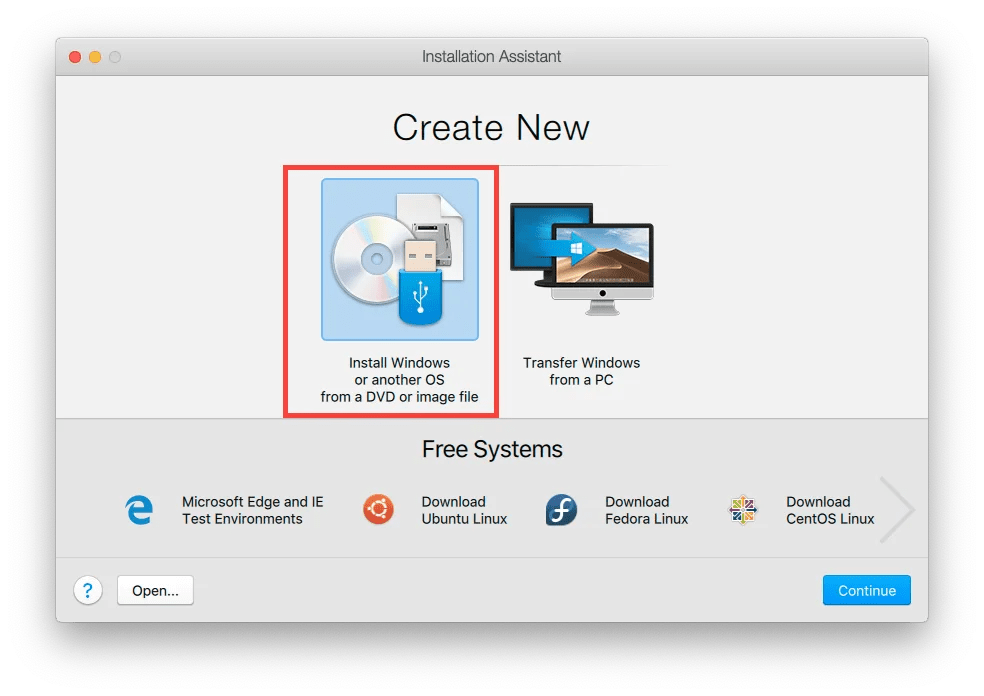Click the Ubuntu logo icon
This screenshot has width=984, height=696.
[378, 509]
